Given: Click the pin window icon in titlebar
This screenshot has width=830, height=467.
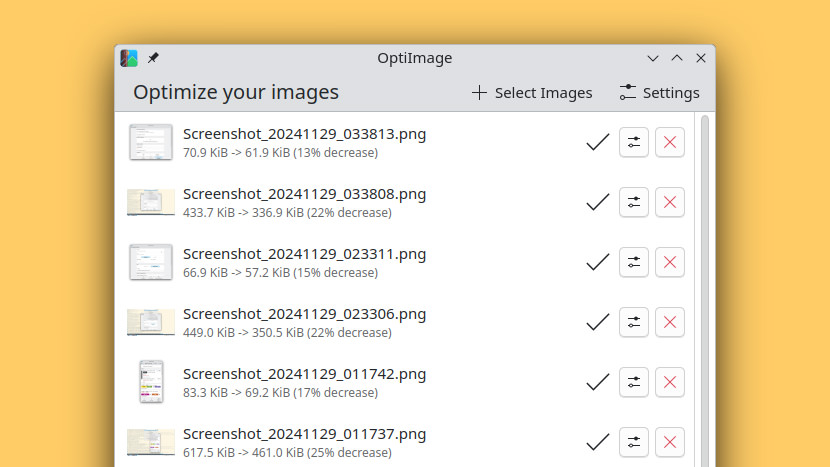Looking at the screenshot, I should [153, 58].
